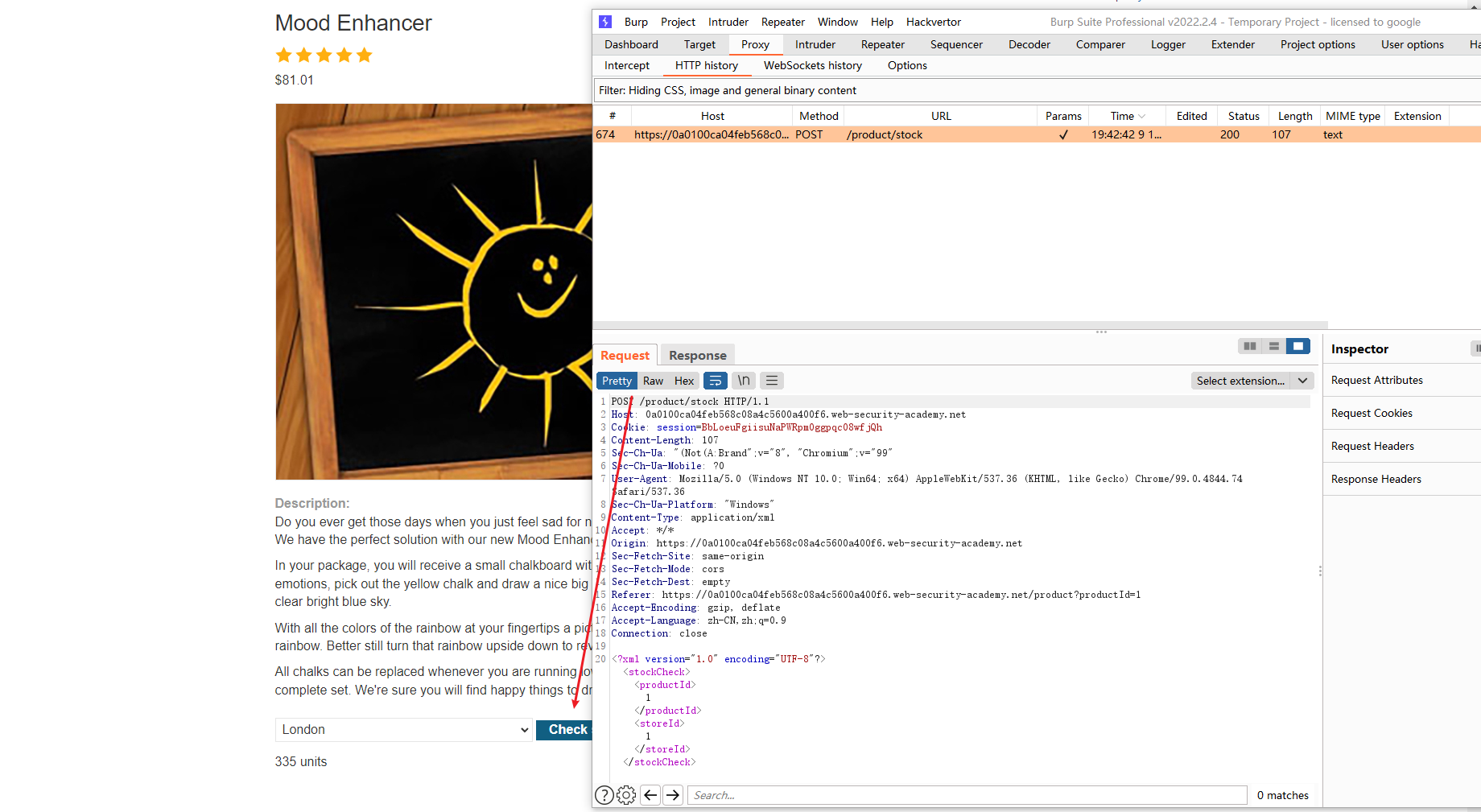Show the Response tab
Viewport: 1481px width, 812px height.
697,355
